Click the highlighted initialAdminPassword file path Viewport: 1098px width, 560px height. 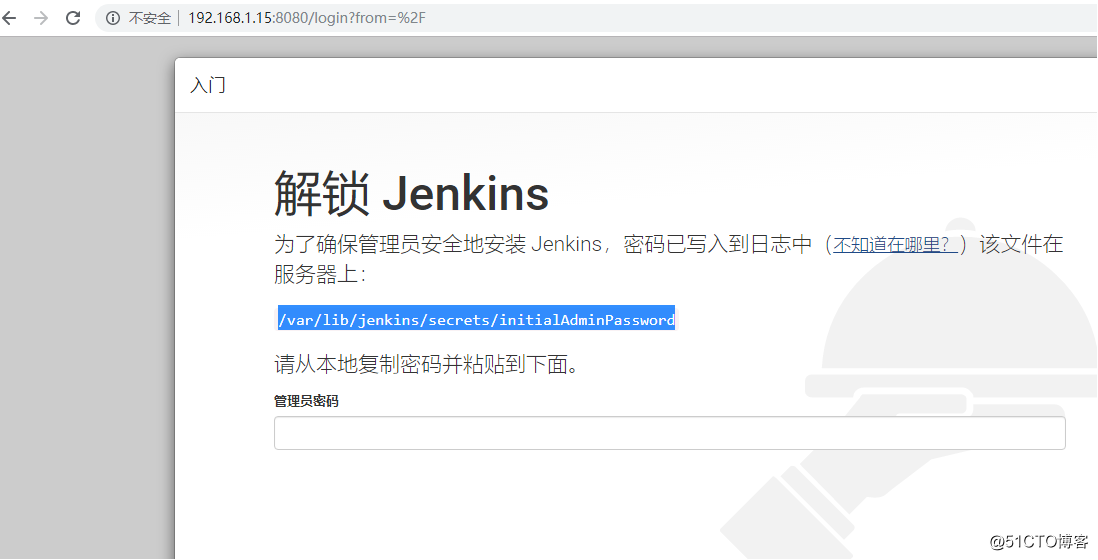coord(476,320)
